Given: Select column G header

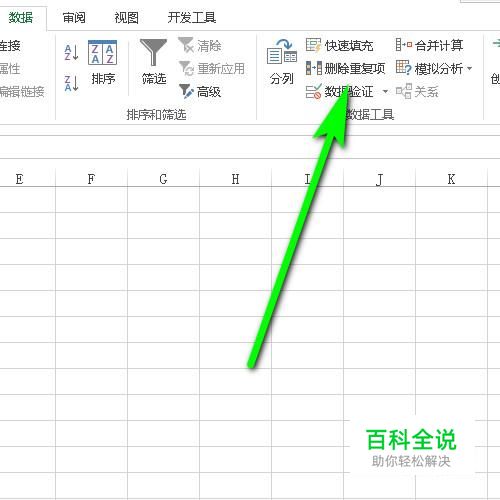Looking at the screenshot, I should click(x=163, y=179).
